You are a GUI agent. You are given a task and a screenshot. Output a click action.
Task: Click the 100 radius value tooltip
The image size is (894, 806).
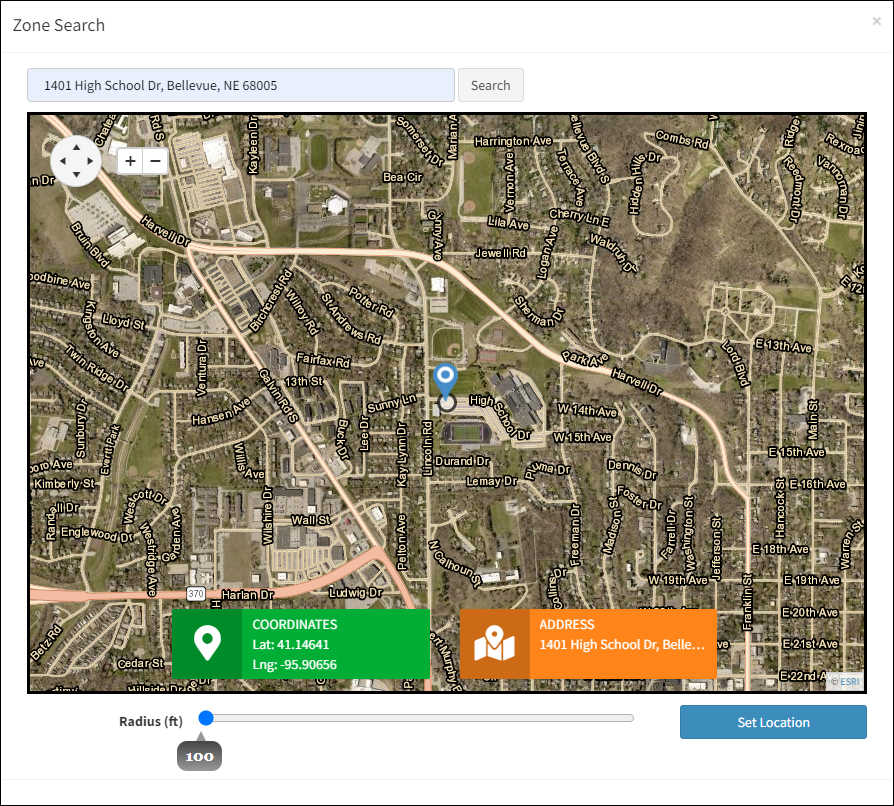(x=200, y=756)
